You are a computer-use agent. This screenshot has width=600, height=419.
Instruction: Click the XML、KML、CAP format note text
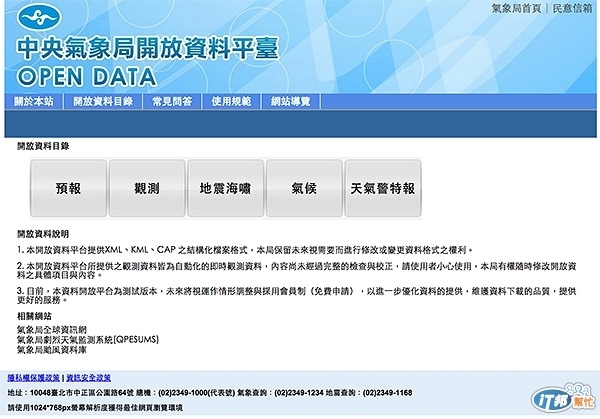[x=245, y=250]
